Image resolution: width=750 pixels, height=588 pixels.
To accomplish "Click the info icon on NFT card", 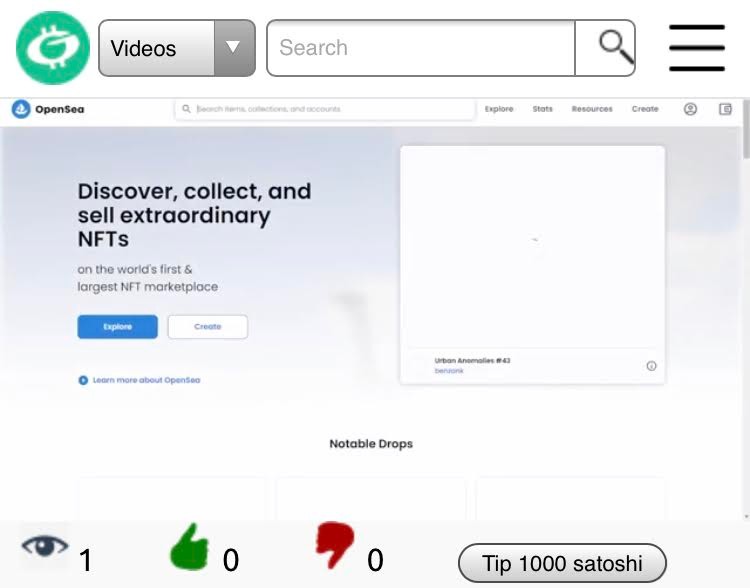I will tap(651, 366).
